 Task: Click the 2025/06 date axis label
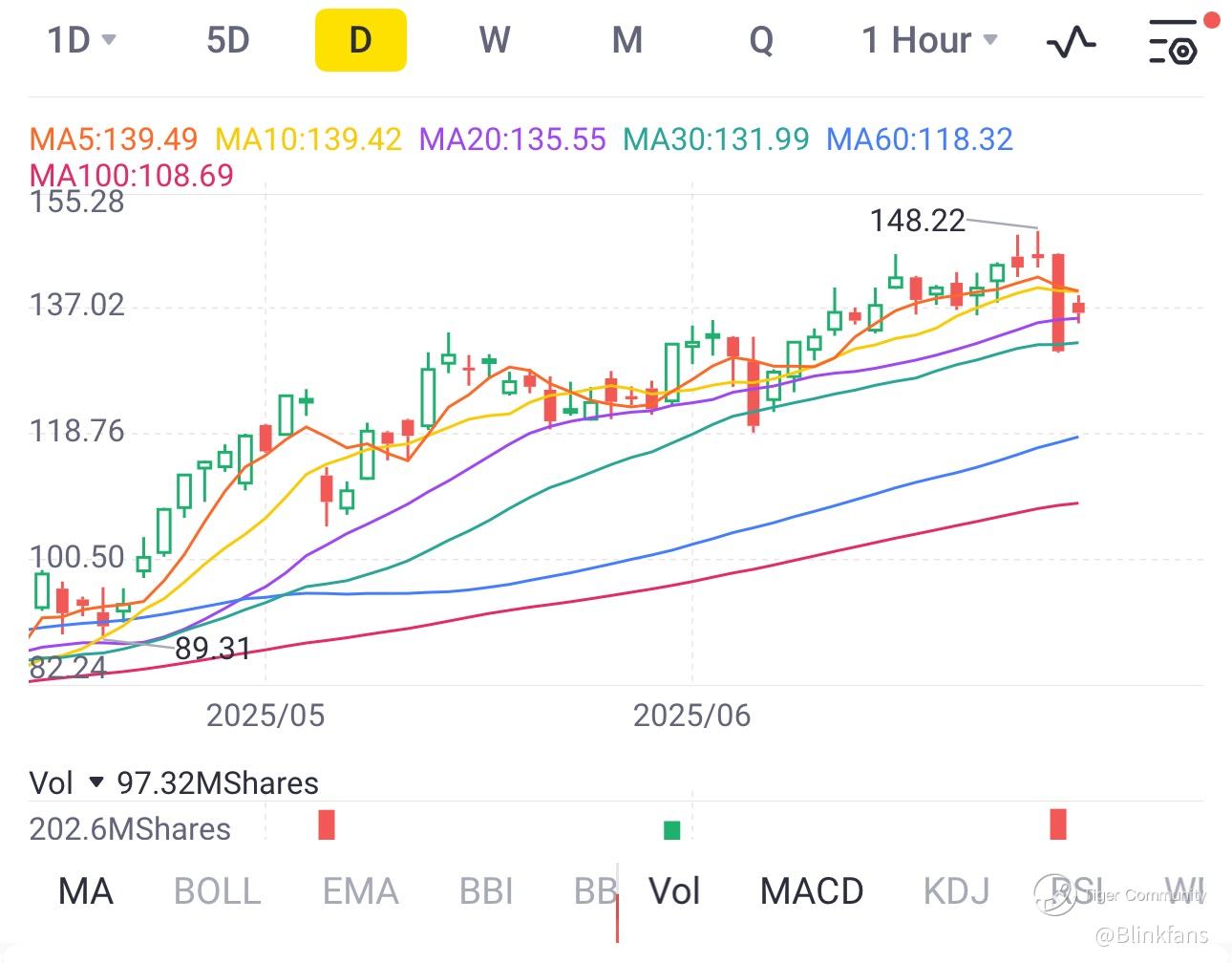pos(691,715)
